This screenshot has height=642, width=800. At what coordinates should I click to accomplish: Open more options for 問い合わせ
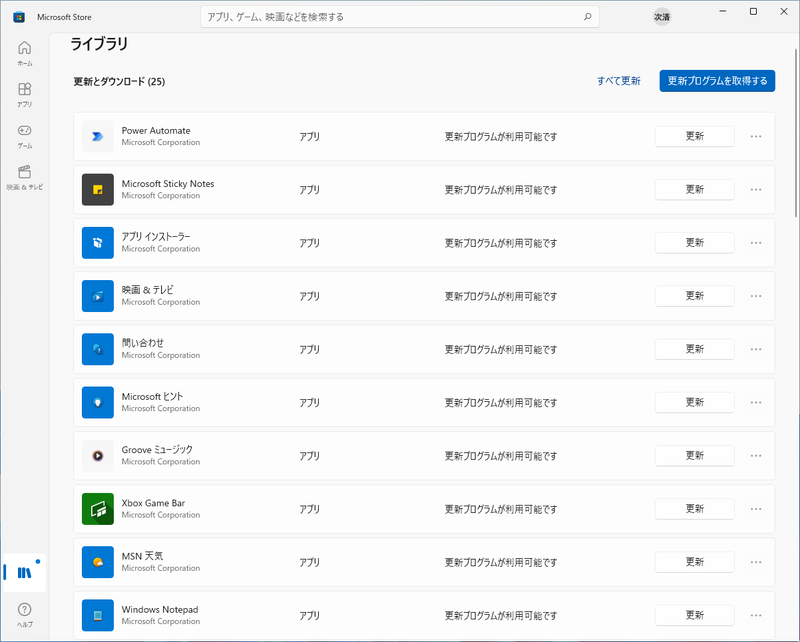coord(756,349)
